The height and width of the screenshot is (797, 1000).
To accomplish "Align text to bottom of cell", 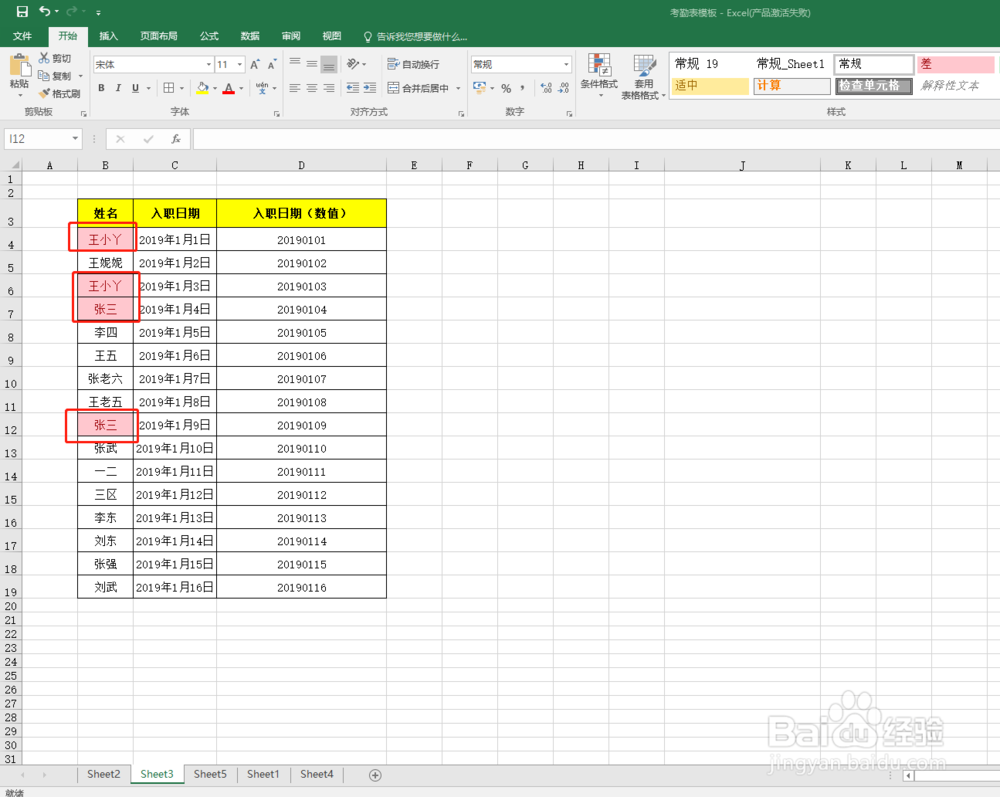I will point(329,64).
